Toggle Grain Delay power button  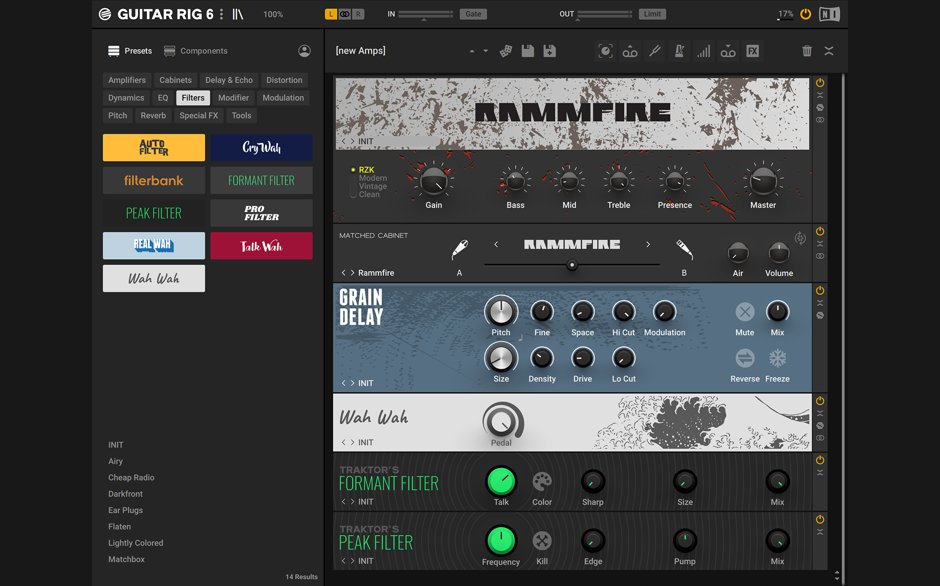tap(820, 291)
